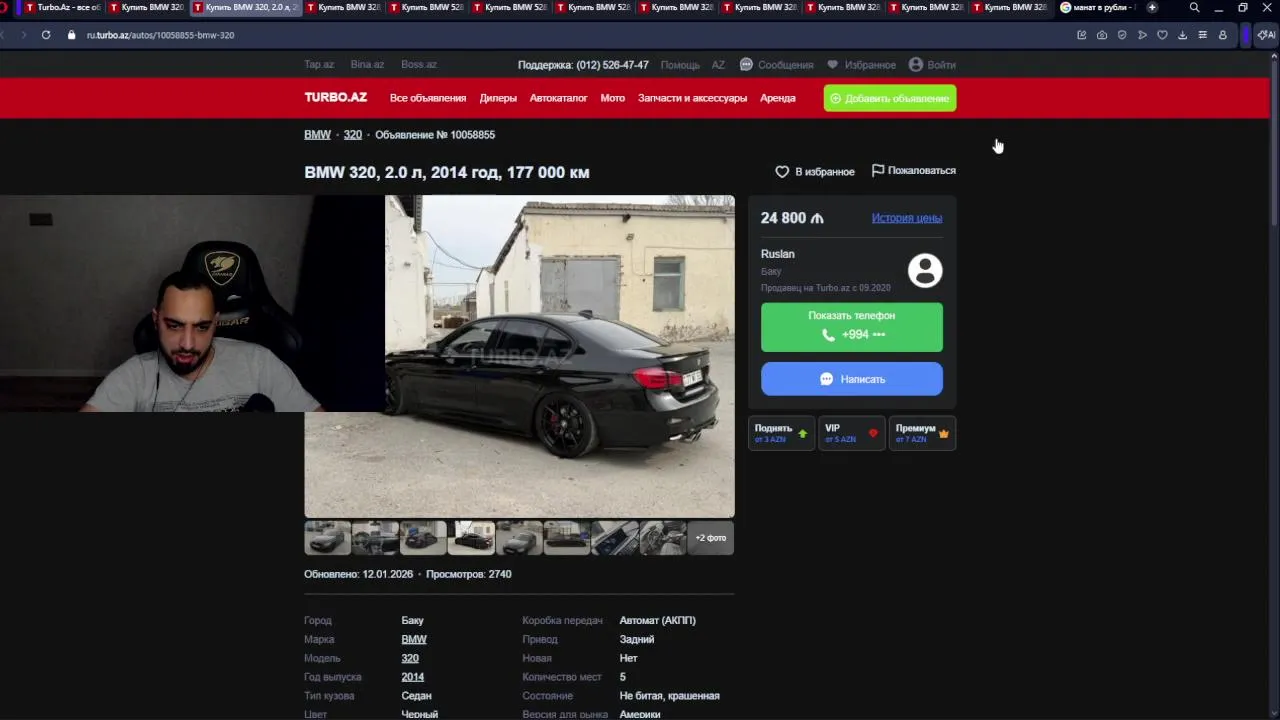This screenshot has width=1280, height=720.
Task: Click the messages chat bubble icon in header
Action: pos(746,64)
